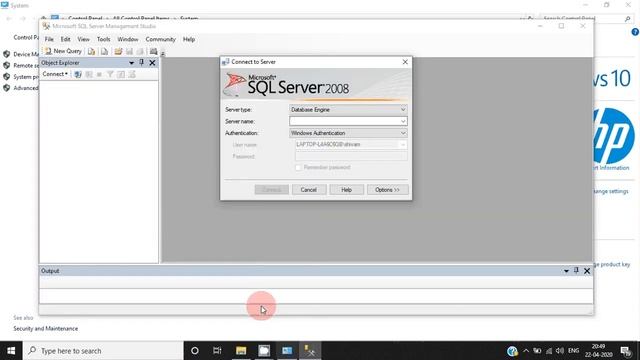Image resolution: width=640 pixels, height=360 pixels.
Task: Click the volume speaker icon in the tray
Action: coord(560,351)
